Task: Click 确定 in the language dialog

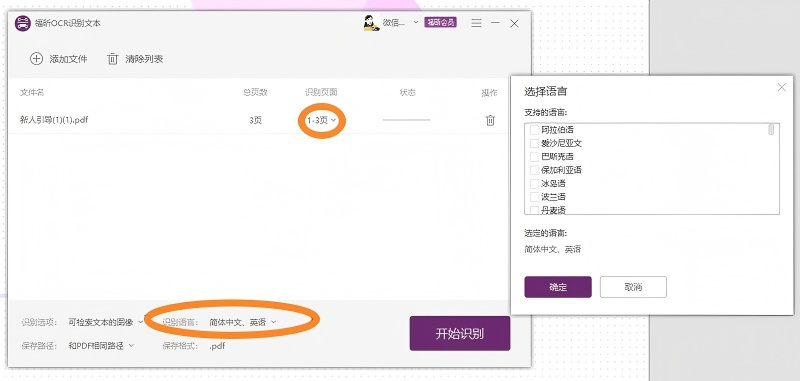Action: [558, 287]
